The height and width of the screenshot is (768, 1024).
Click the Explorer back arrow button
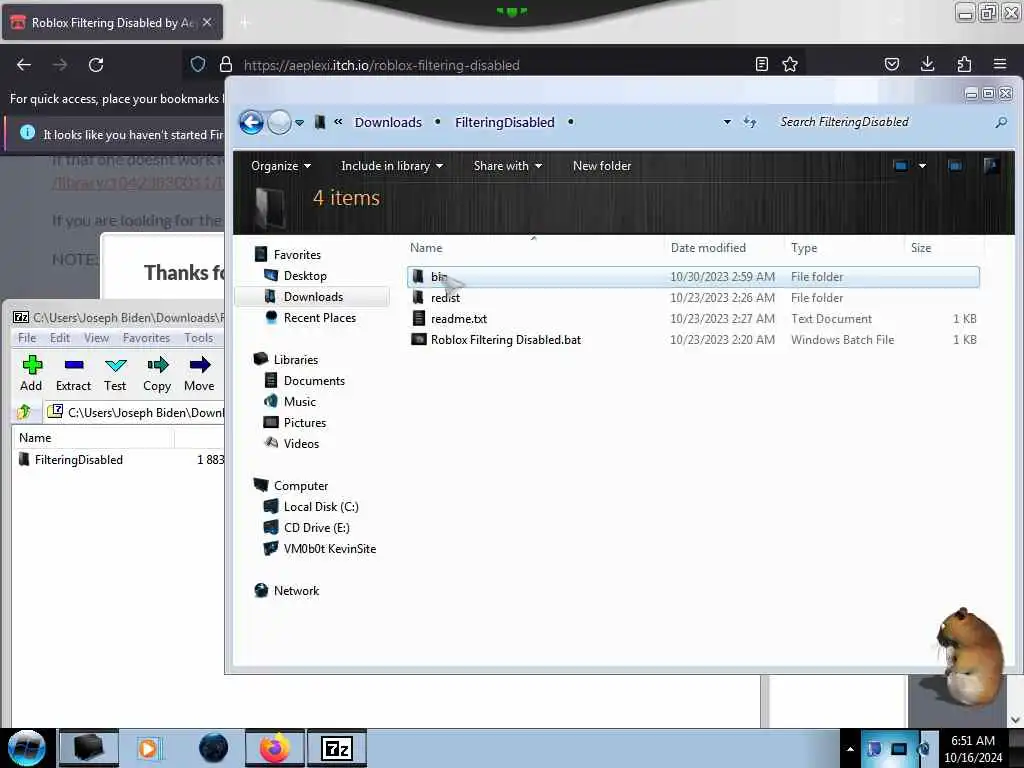251,122
